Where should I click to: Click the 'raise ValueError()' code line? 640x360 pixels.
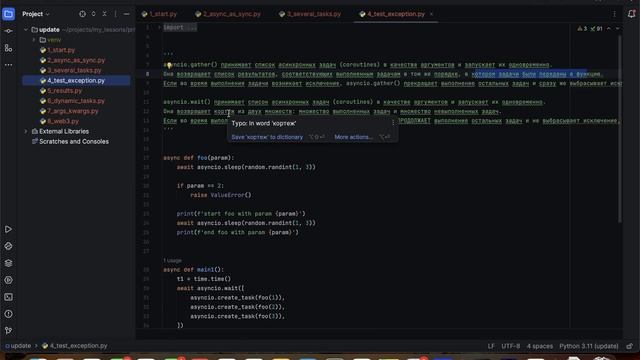(221, 195)
